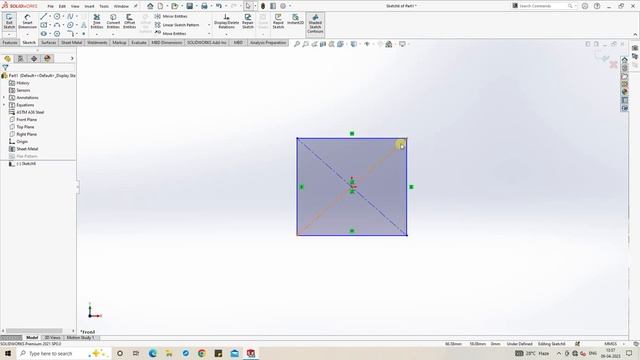Screen dimensions: 640x360
Task: Open Appearances tab in task pane
Action: [624, 92]
